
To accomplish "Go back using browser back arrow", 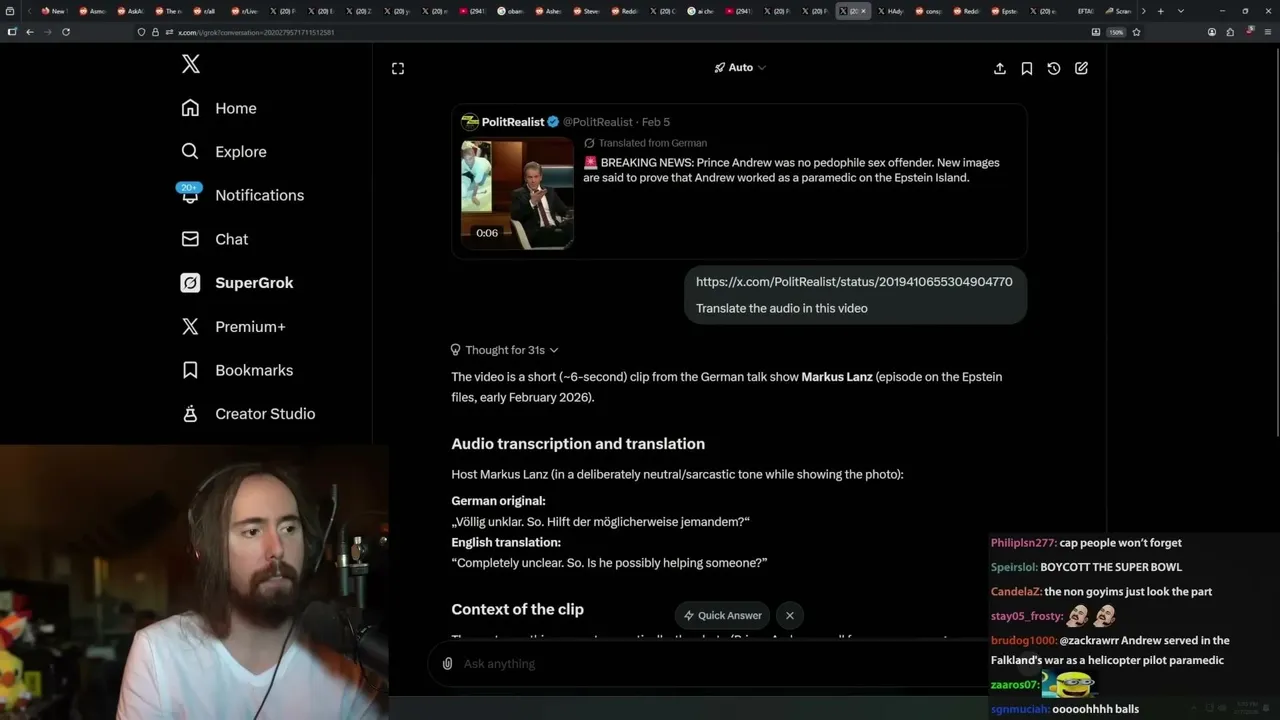I will 30,32.
